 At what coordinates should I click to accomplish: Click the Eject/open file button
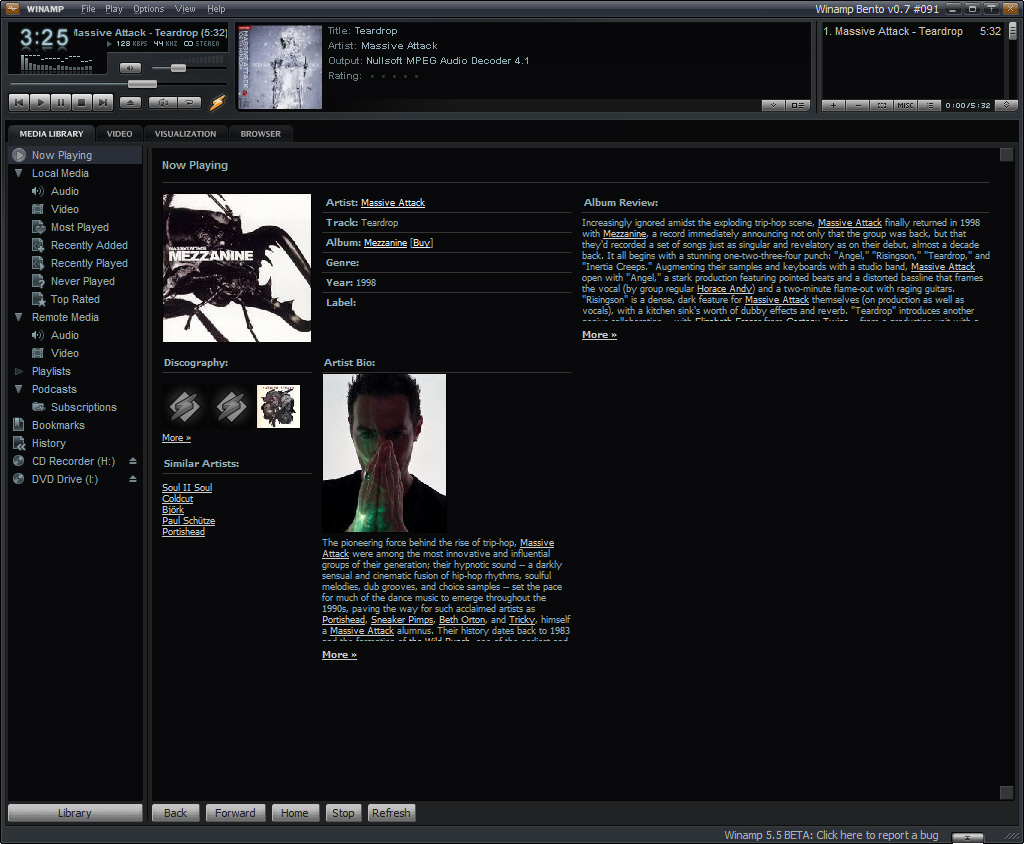point(130,103)
